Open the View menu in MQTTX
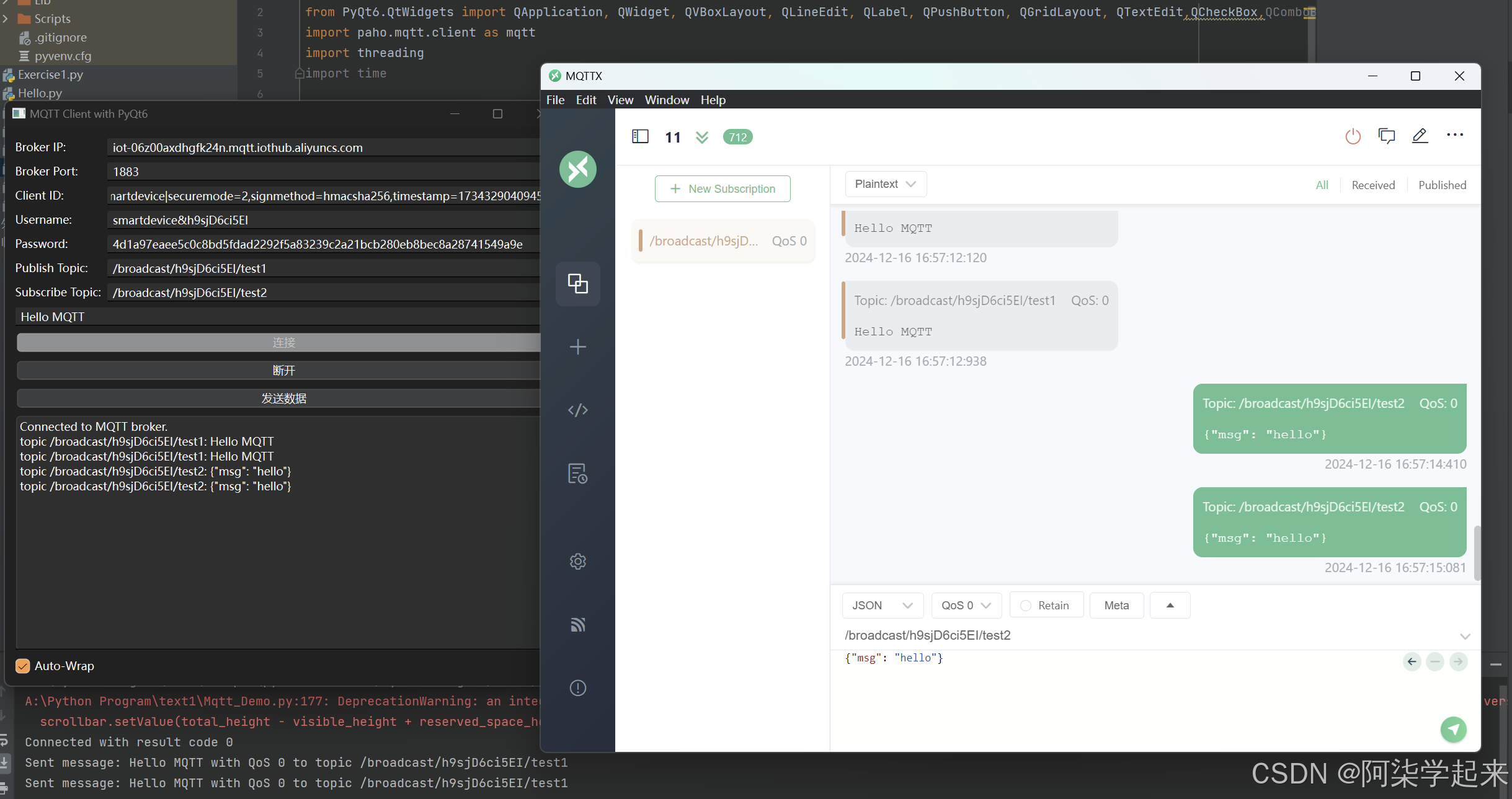Viewport: 1512px width, 799px height. [x=620, y=99]
